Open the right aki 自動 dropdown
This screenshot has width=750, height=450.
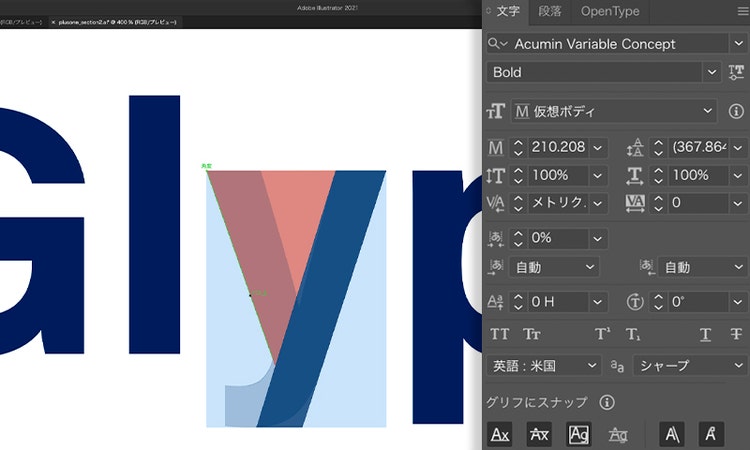click(x=702, y=267)
